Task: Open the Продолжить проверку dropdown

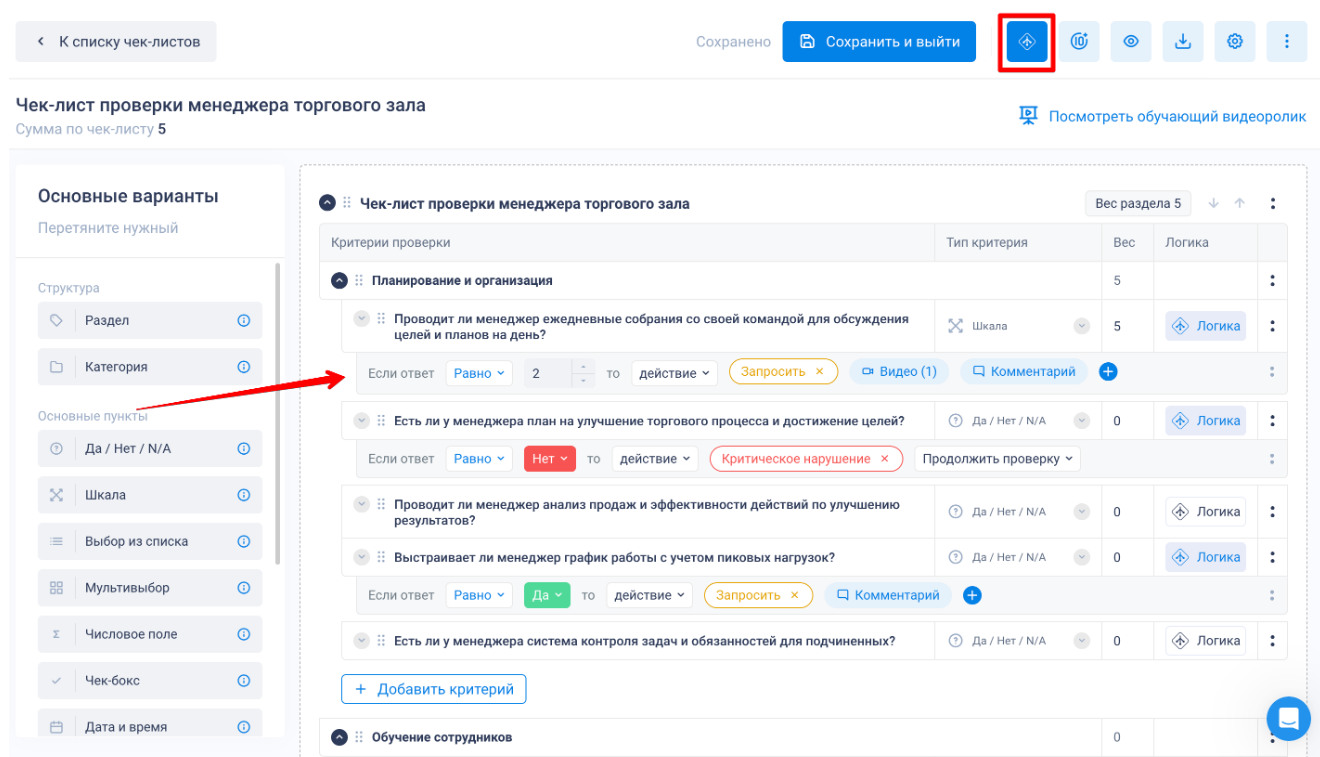Action: [x=997, y=459]
